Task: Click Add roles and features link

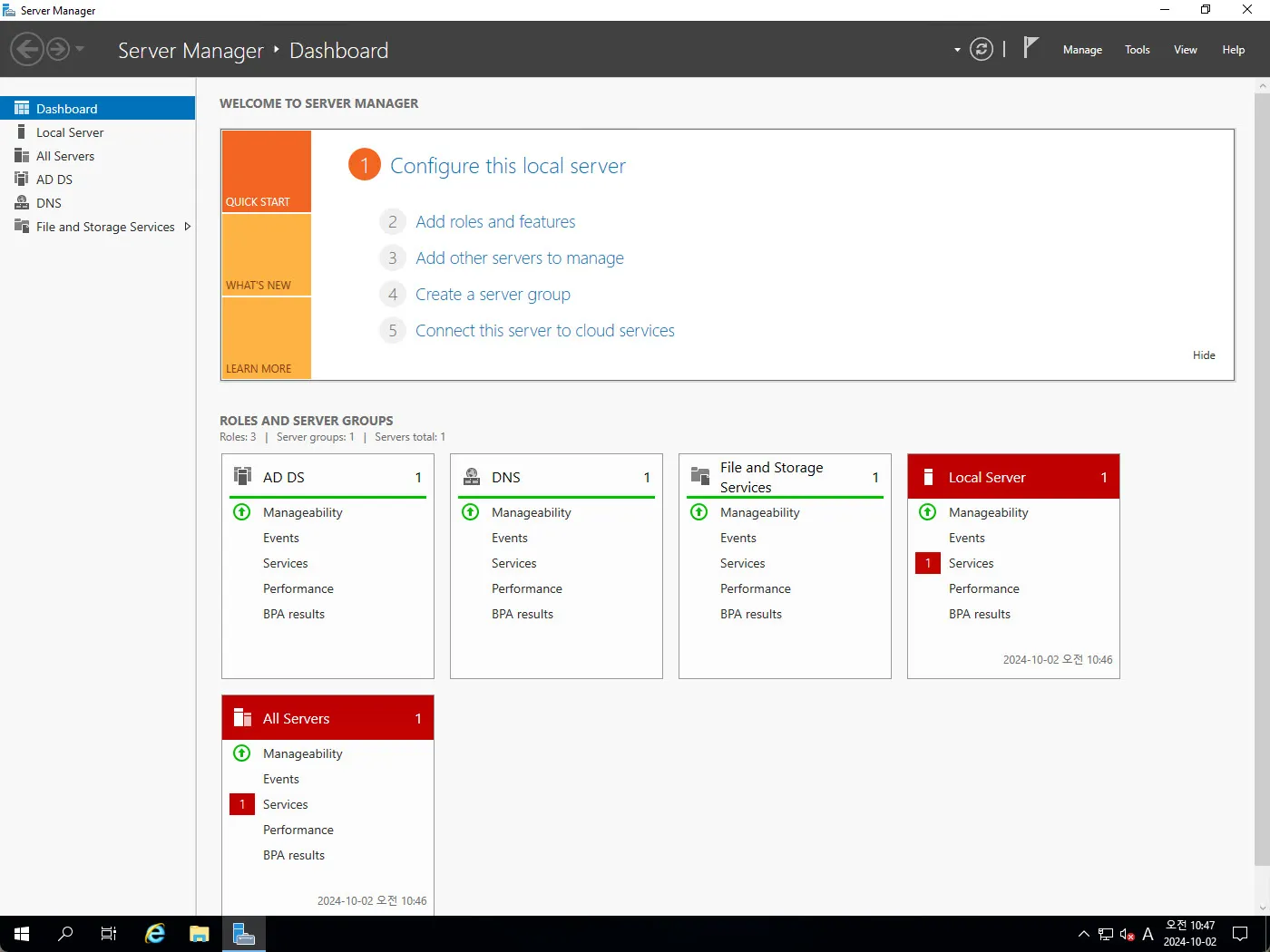Action: click(x=495, y=222)
